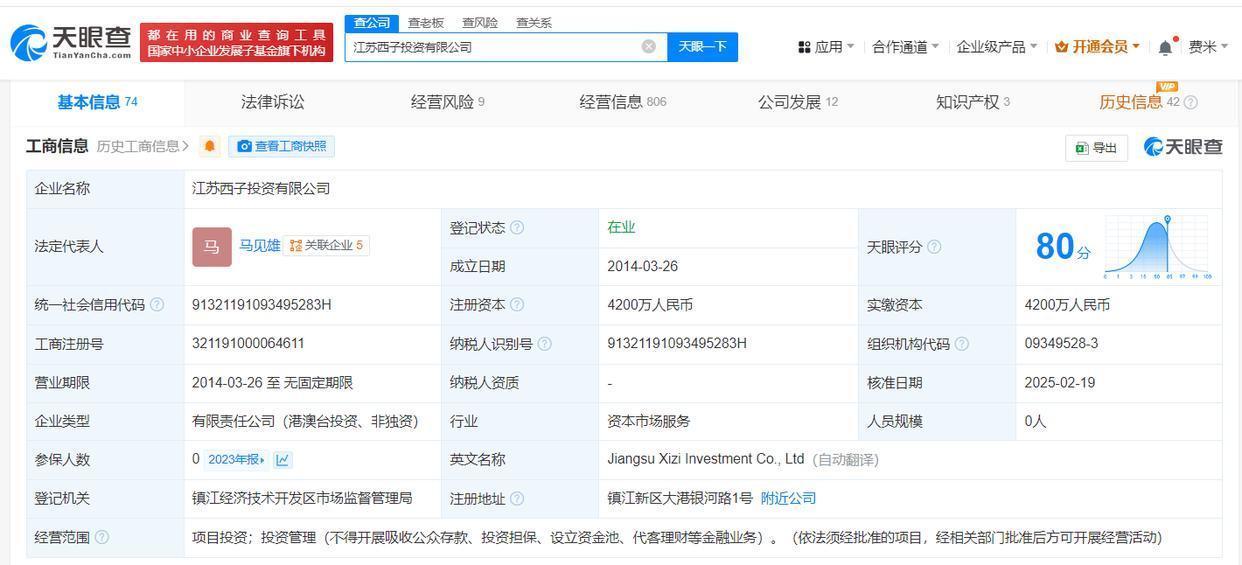
Task: Click the 马 legal representative avatar
Action: 211,247
